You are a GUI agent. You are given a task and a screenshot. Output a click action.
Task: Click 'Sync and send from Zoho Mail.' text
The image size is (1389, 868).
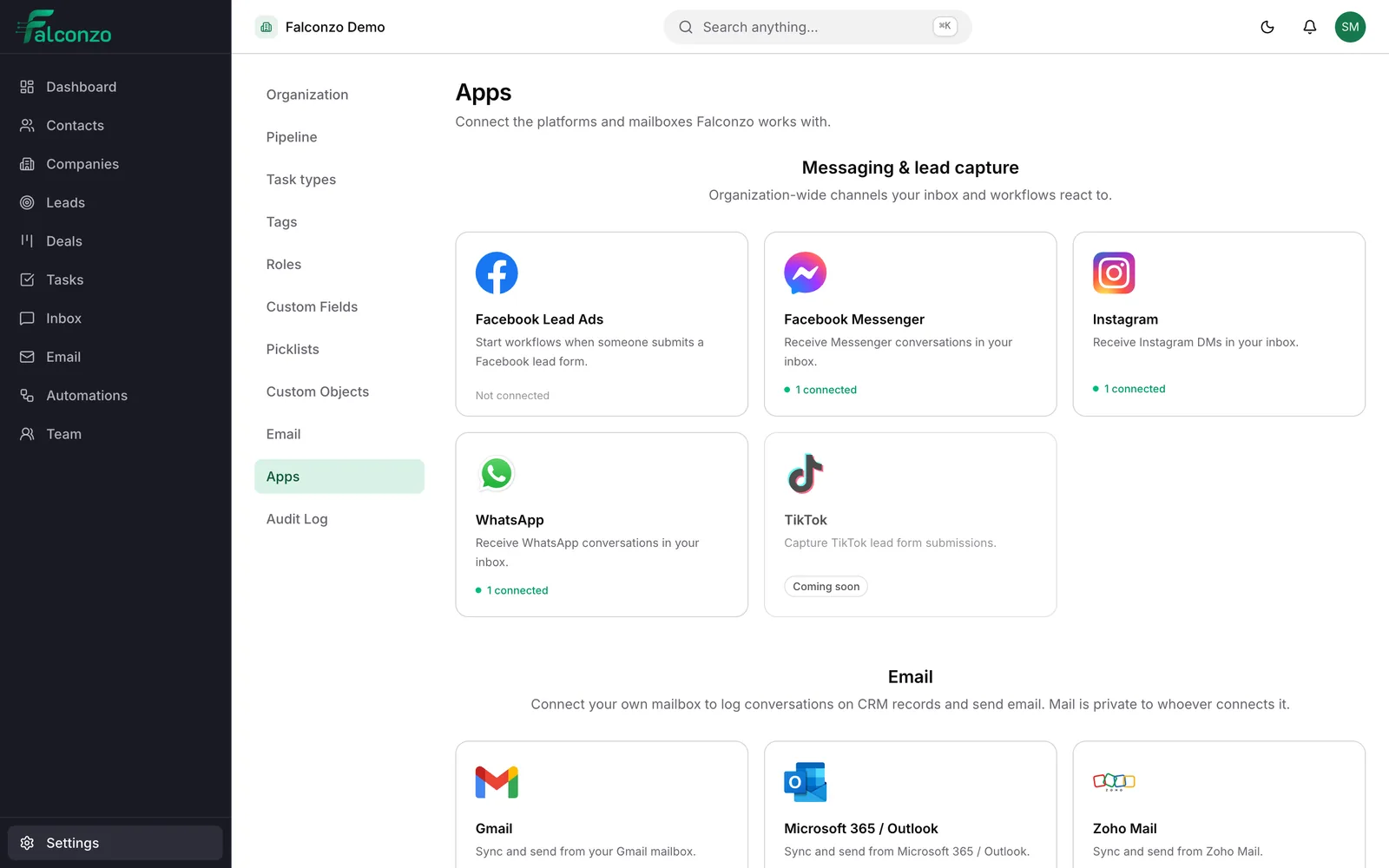click(x=1177, y=852)
